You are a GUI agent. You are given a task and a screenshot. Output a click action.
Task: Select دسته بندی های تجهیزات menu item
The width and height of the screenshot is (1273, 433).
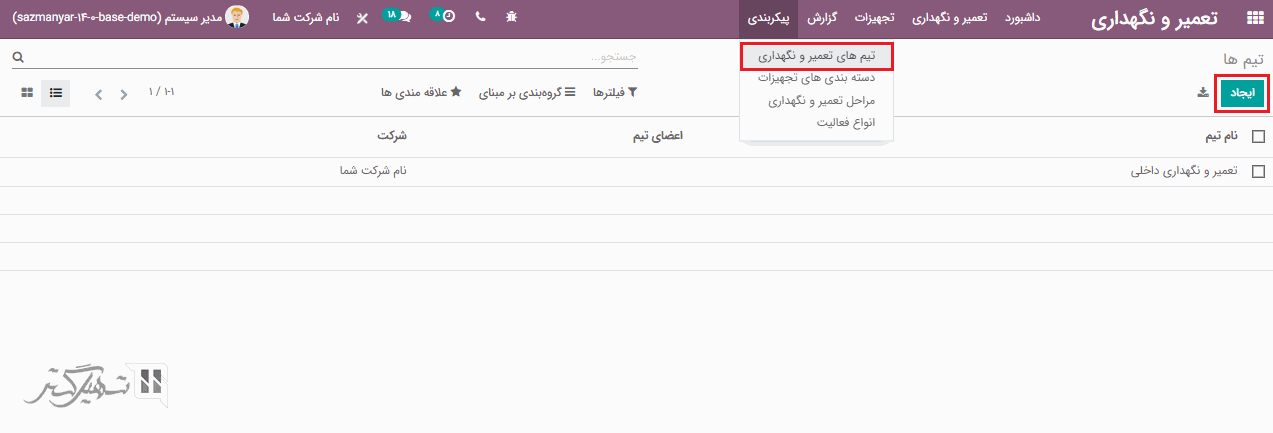pos(816,78)
